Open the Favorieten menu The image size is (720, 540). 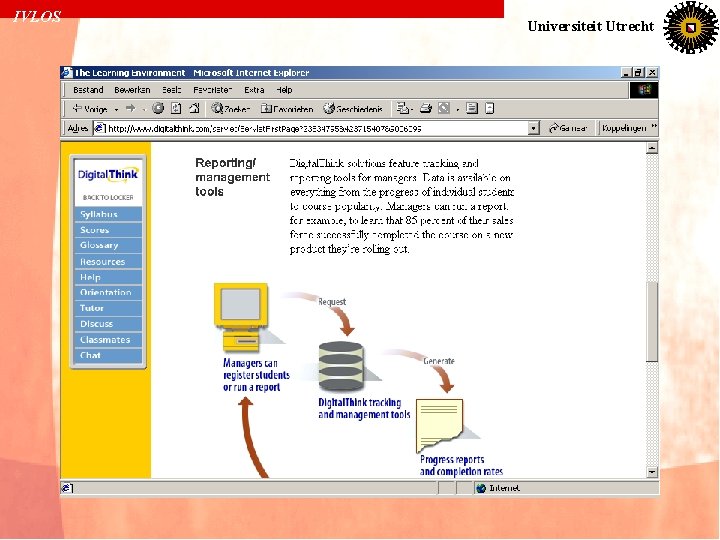213,90
